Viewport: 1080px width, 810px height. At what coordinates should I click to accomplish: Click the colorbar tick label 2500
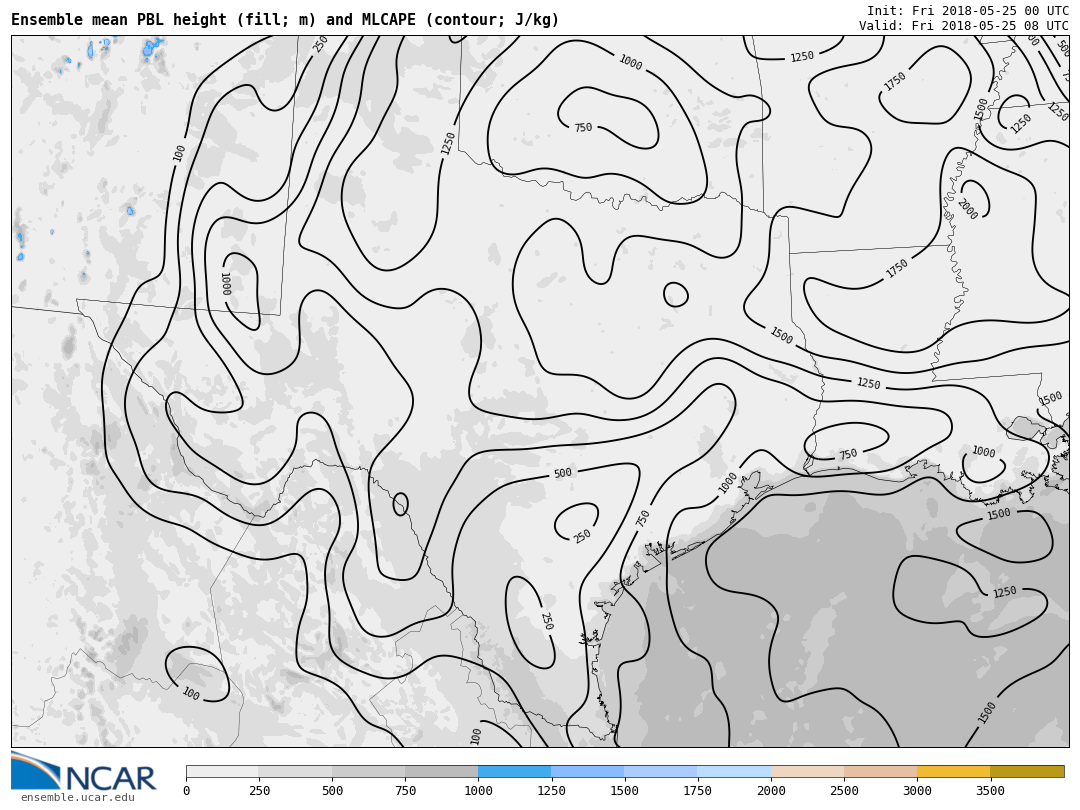pos(844,791)
